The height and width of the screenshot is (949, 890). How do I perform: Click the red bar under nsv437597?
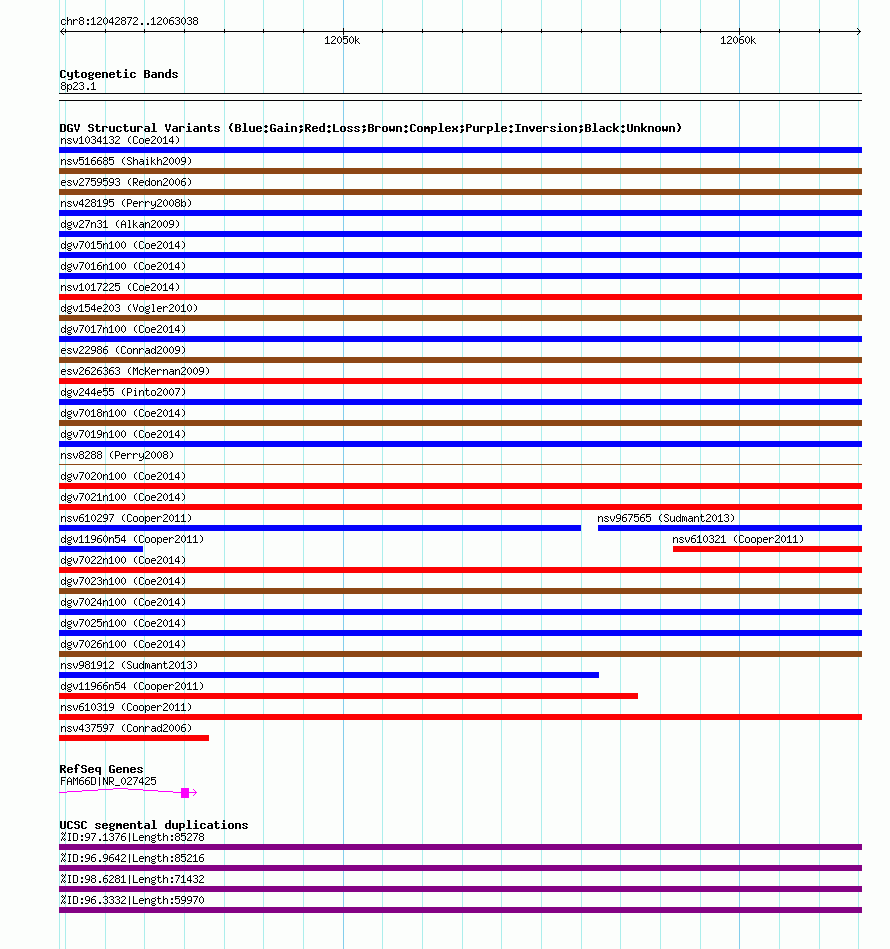[x=134, y=738]
